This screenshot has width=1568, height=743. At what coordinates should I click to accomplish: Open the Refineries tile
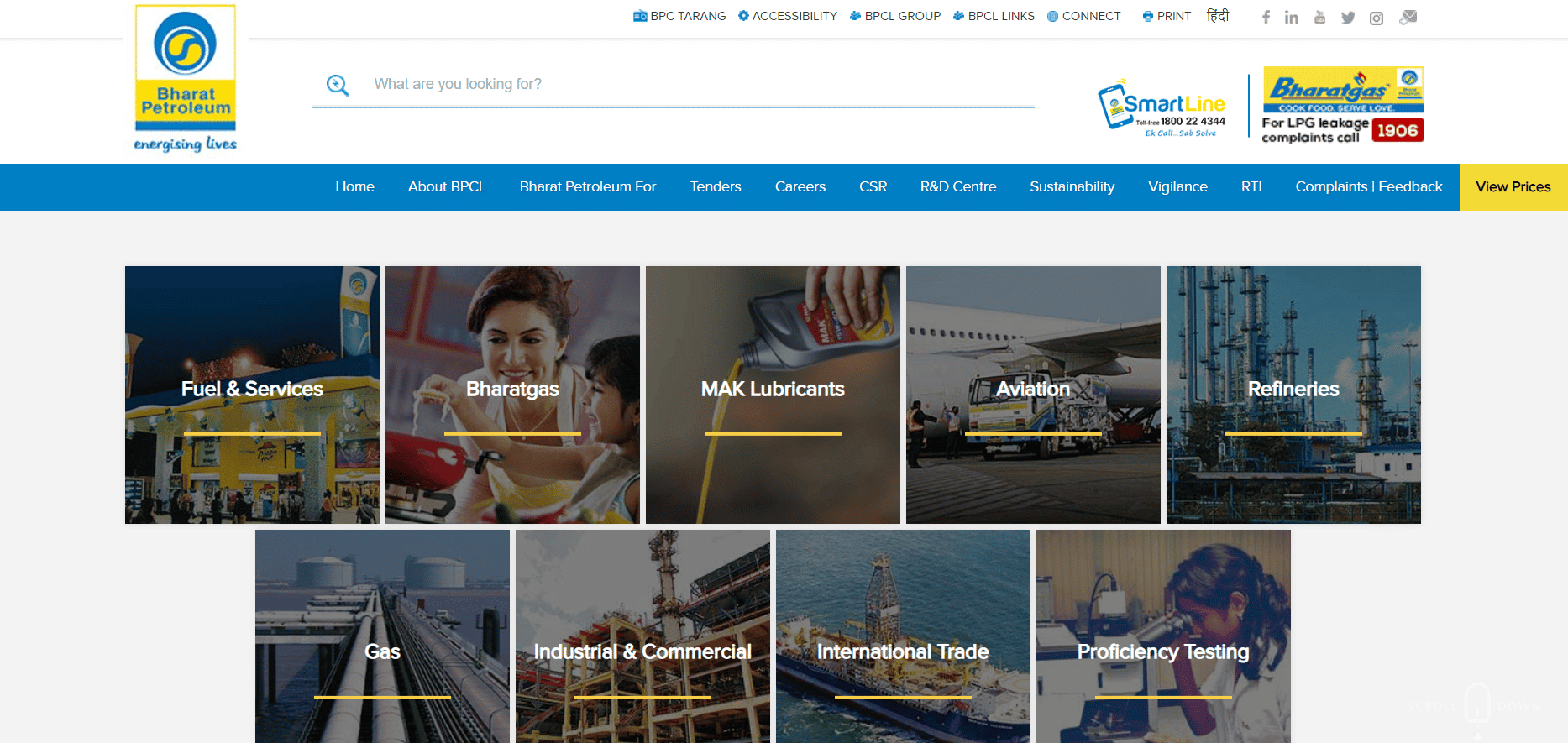click(x=1293, y=395)
